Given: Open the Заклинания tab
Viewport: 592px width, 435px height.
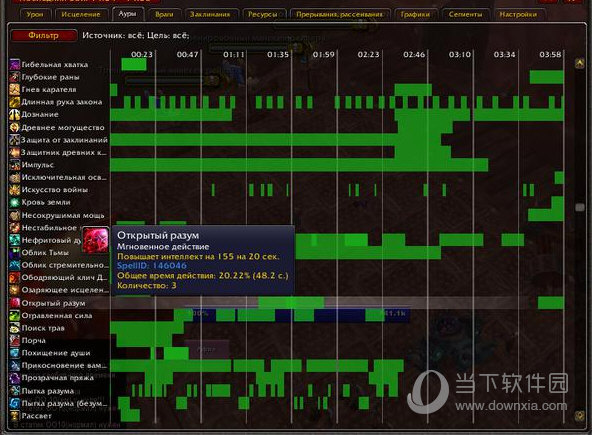Looking at the screenshot, I should (x=210, y=14).
